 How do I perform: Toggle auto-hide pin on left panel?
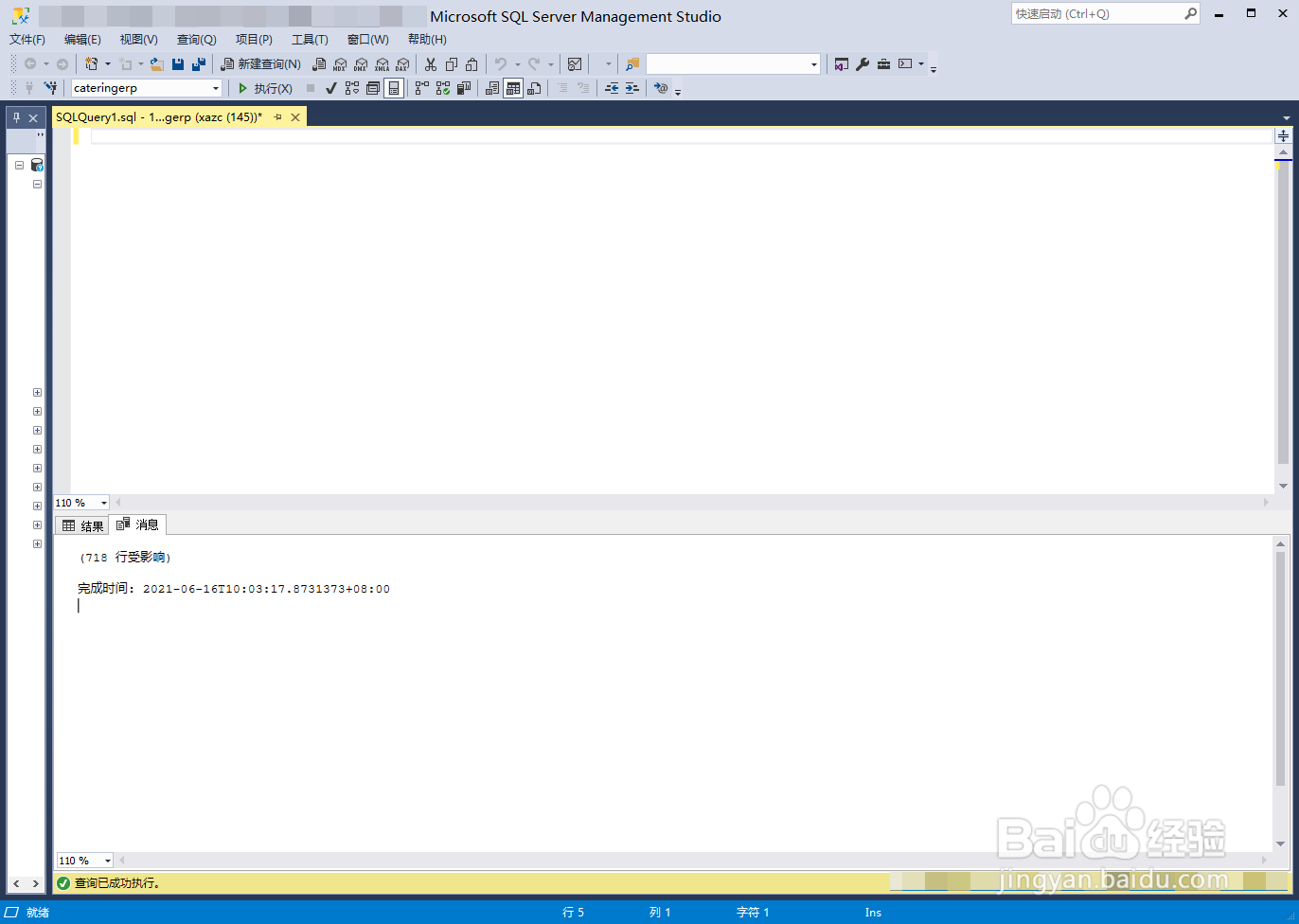pos(16,117)
